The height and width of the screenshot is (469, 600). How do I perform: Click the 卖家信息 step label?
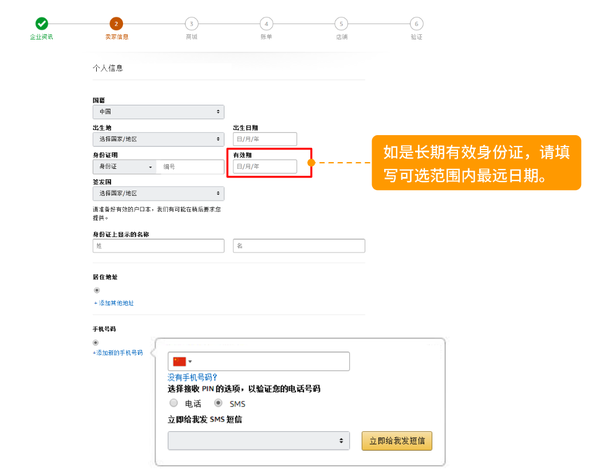pos(117,37)
